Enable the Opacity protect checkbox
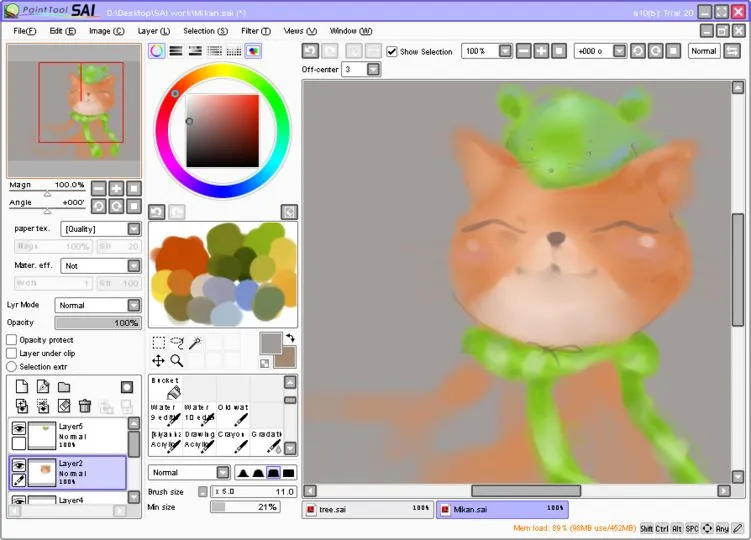 click(11, 340)
